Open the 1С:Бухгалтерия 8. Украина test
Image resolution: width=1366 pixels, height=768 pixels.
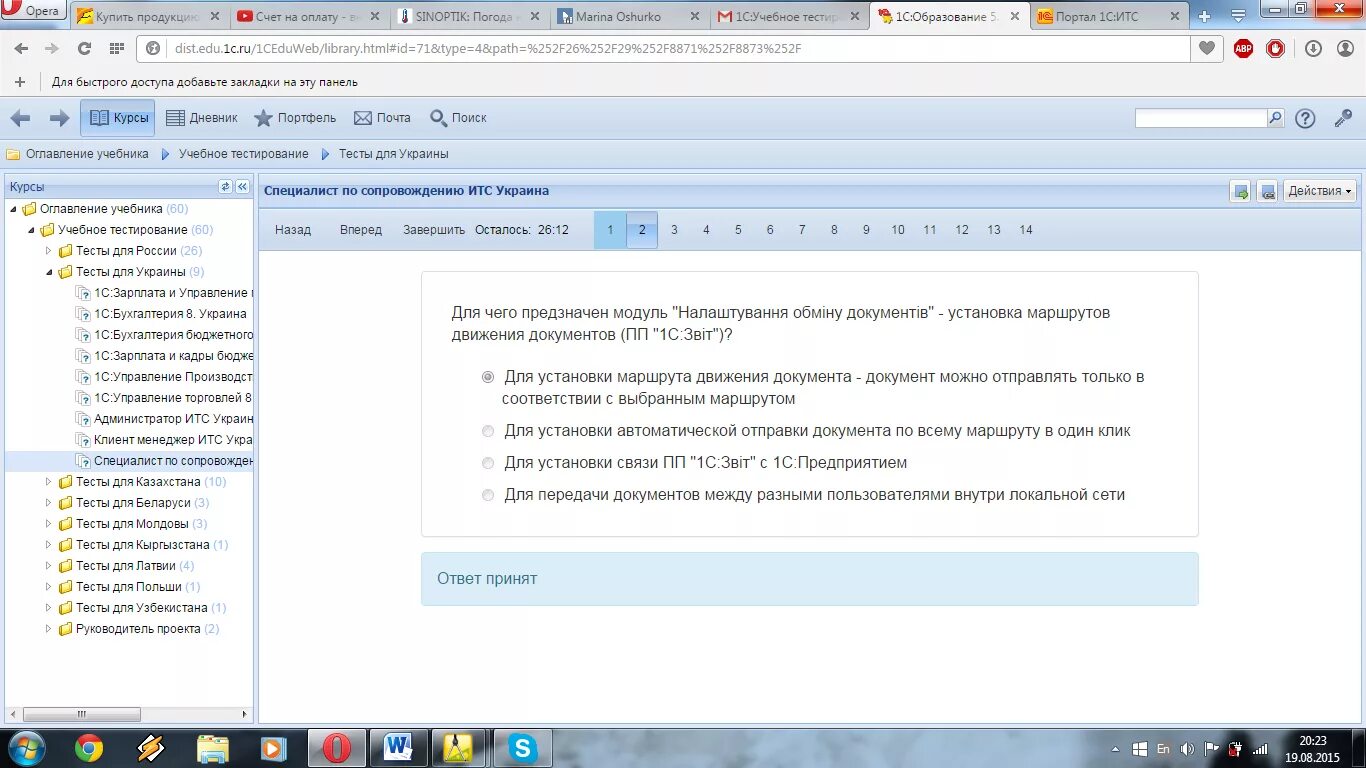170,314
